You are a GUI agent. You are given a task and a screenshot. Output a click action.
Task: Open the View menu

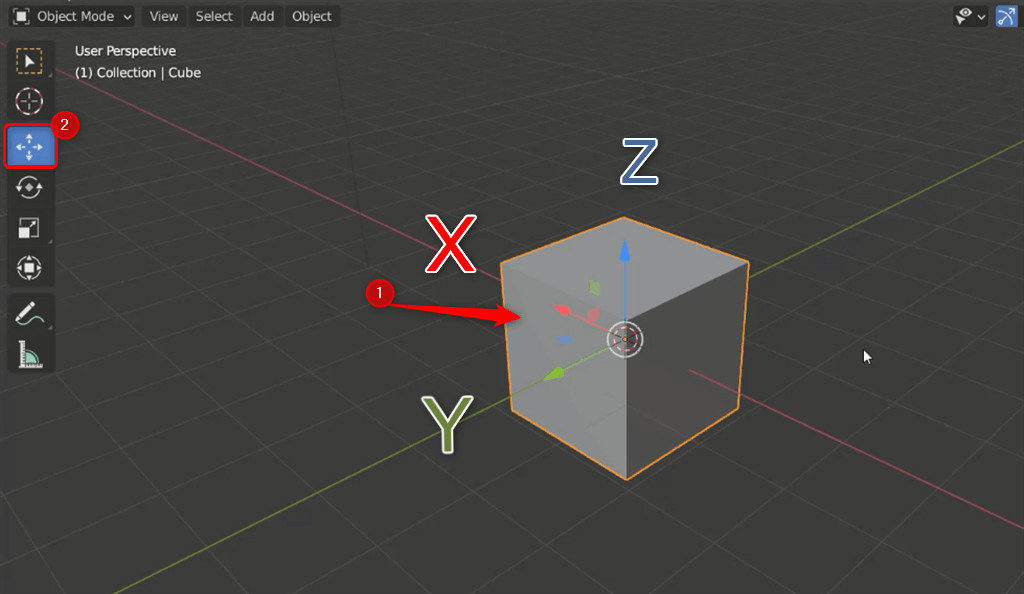[164, 16]
